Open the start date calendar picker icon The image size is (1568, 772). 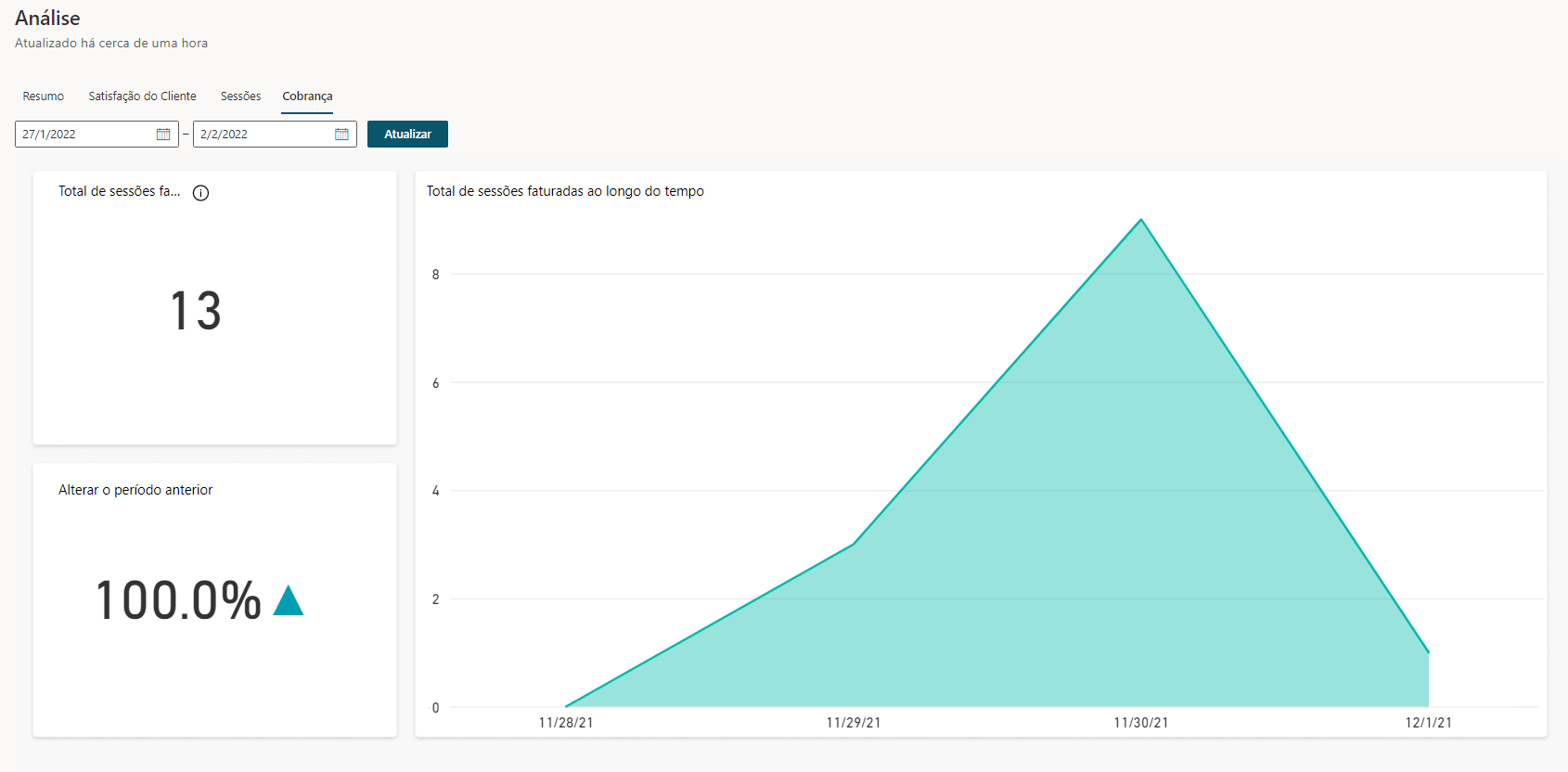pos(163,135)
